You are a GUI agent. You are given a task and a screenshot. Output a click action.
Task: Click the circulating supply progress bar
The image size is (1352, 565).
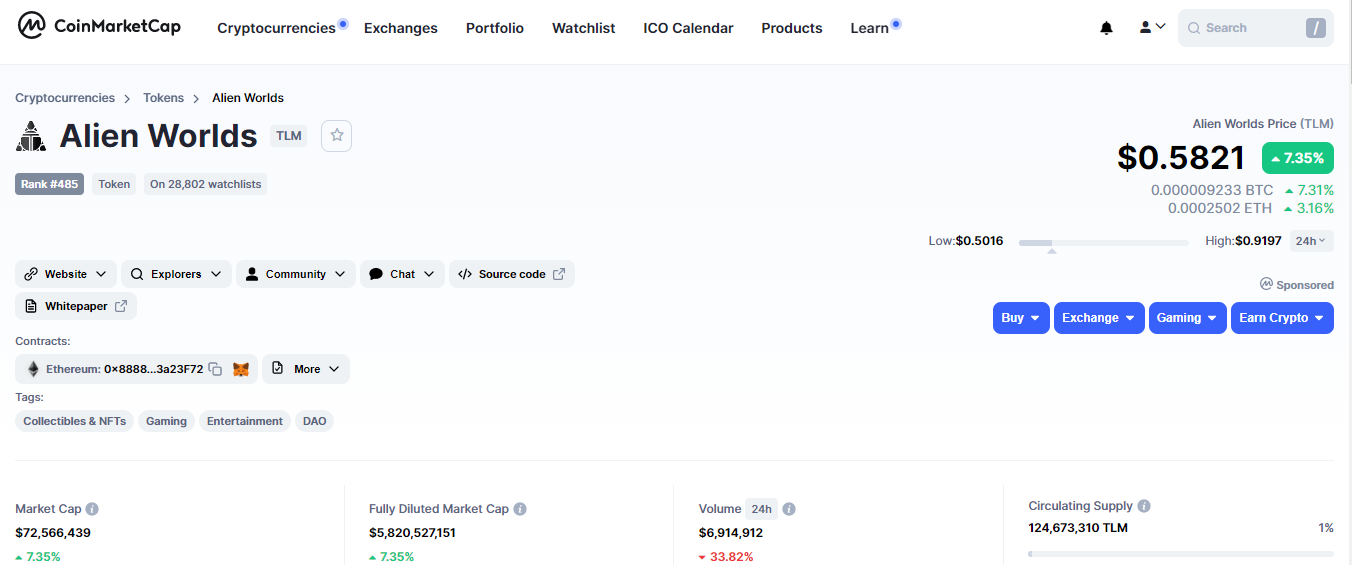1181,553
